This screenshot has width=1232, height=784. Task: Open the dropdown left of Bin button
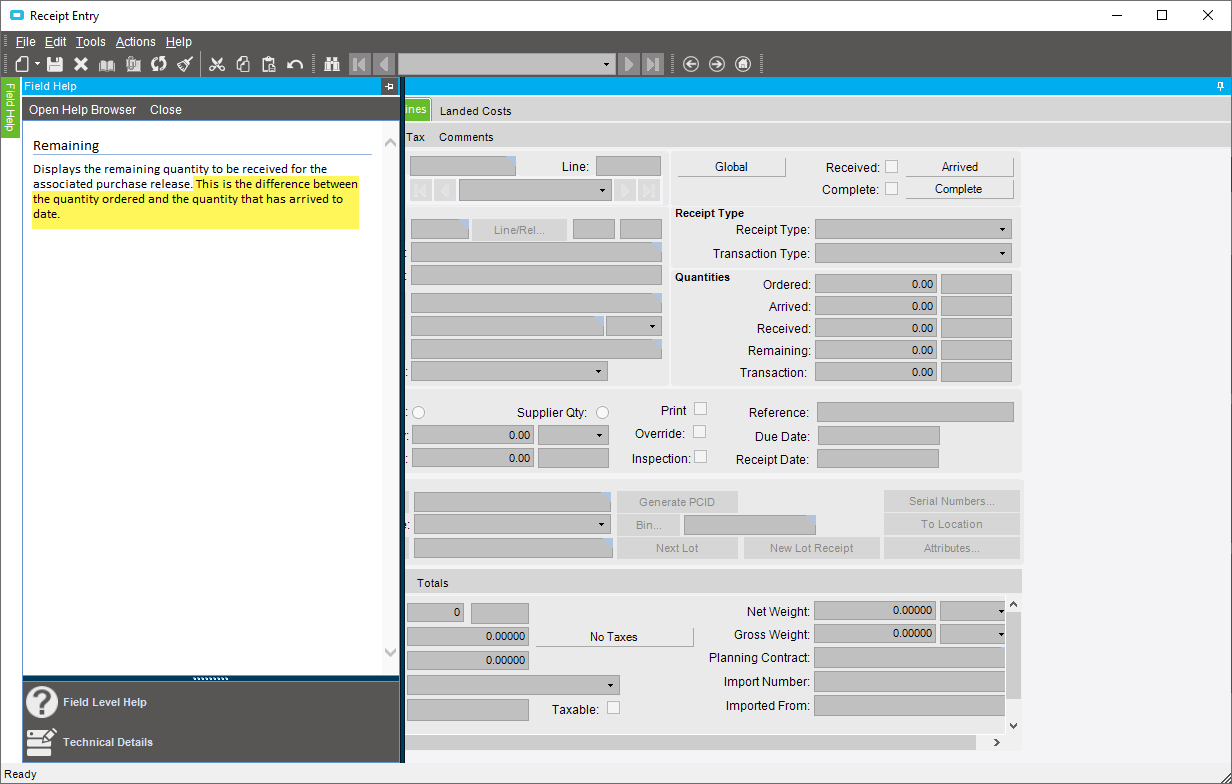602,525
